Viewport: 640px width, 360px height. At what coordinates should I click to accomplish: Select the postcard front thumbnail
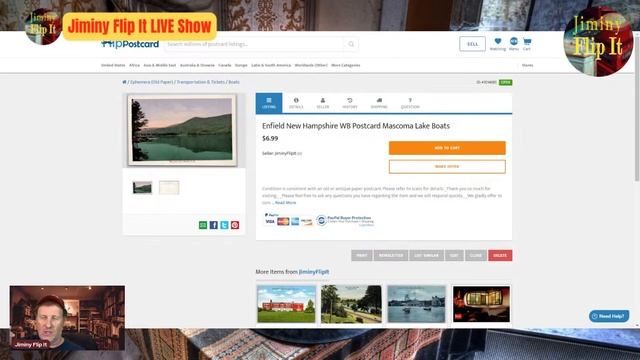(x=142, y=188)
